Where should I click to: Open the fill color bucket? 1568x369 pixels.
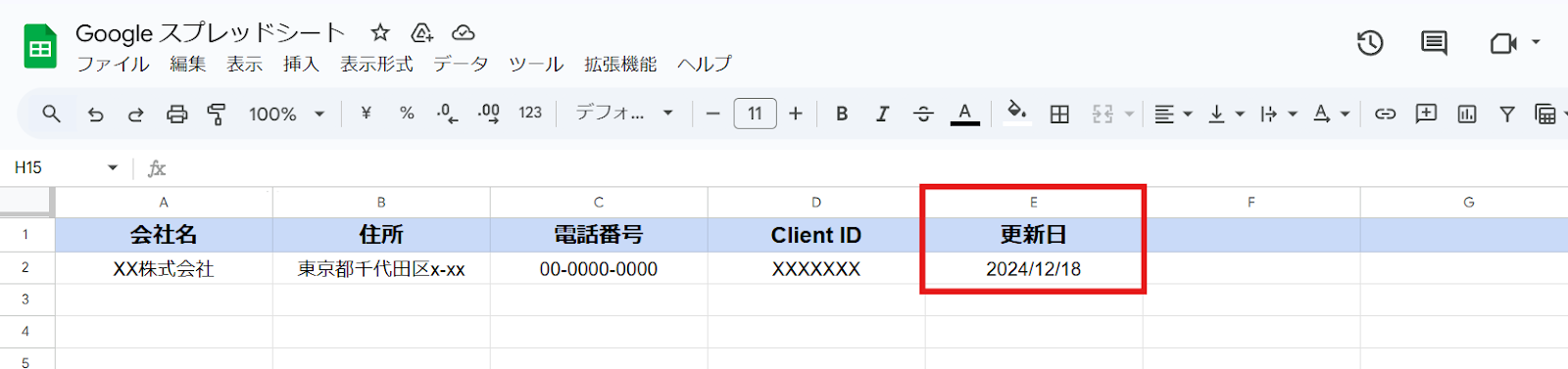(x=1017, y=113)
